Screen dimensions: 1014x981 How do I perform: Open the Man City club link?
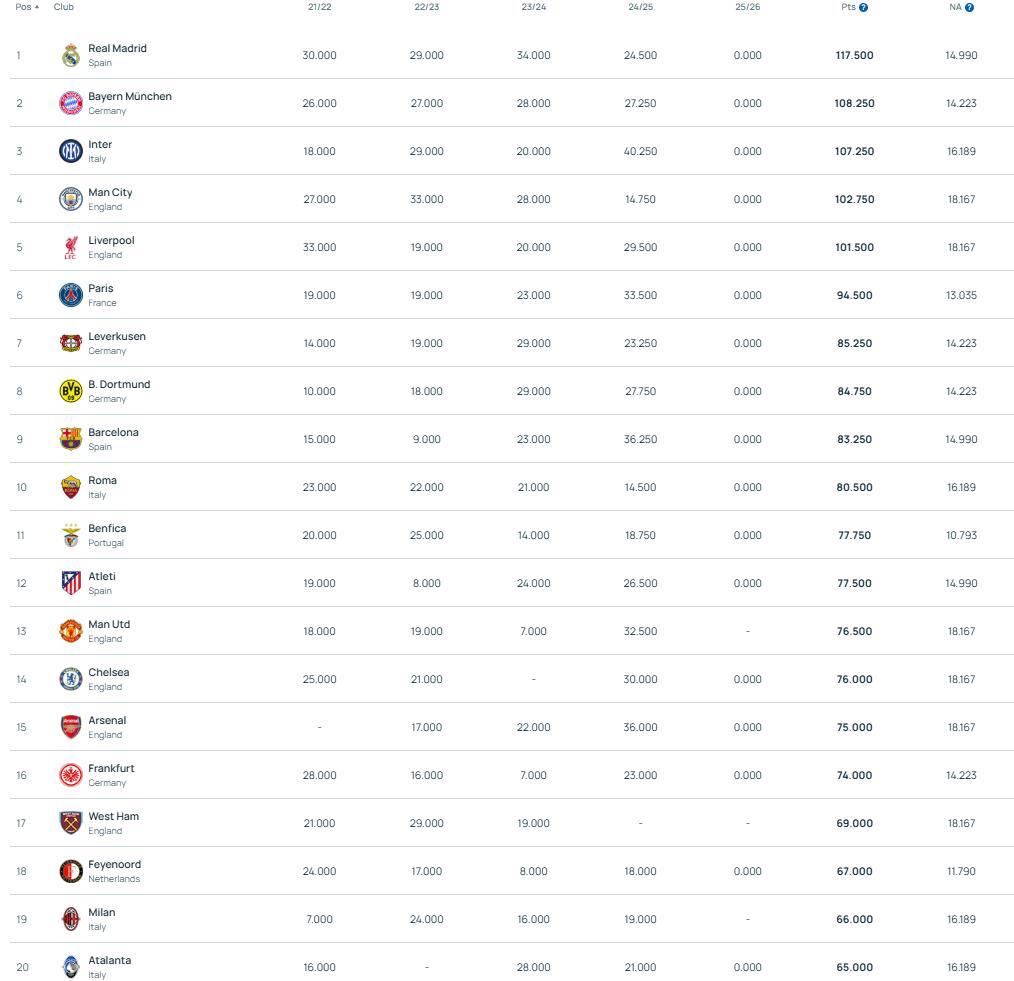110,192
